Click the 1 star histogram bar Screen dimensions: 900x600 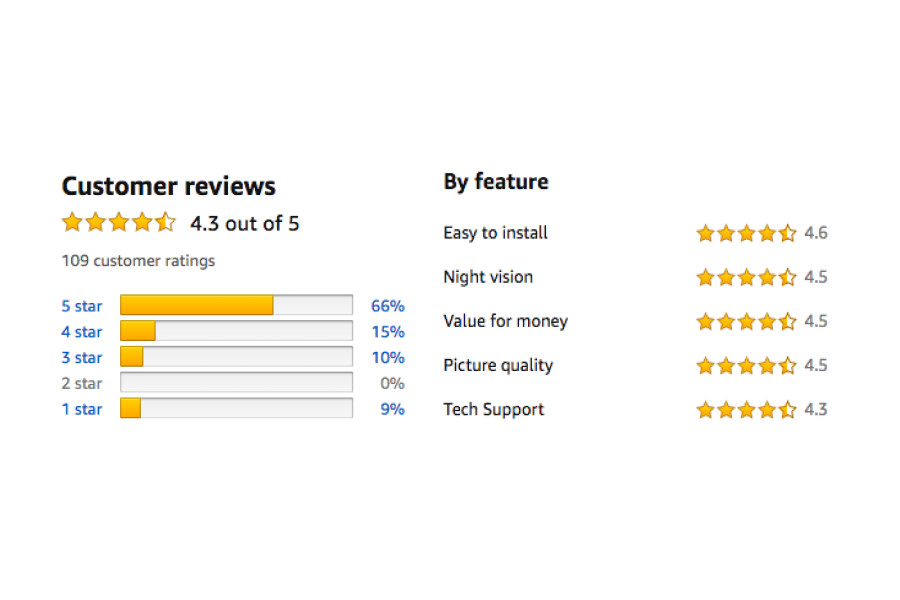[x=236, y=408]
